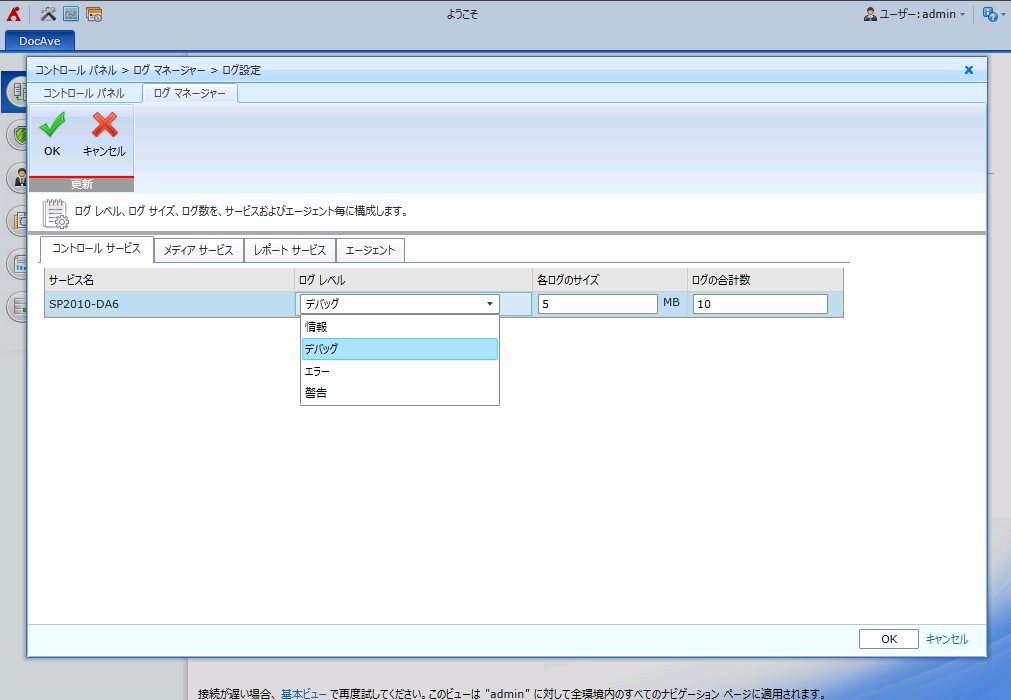Click the 各ログのサイズ column header
Screen dimensions: 1011x700
click(610, 280)
